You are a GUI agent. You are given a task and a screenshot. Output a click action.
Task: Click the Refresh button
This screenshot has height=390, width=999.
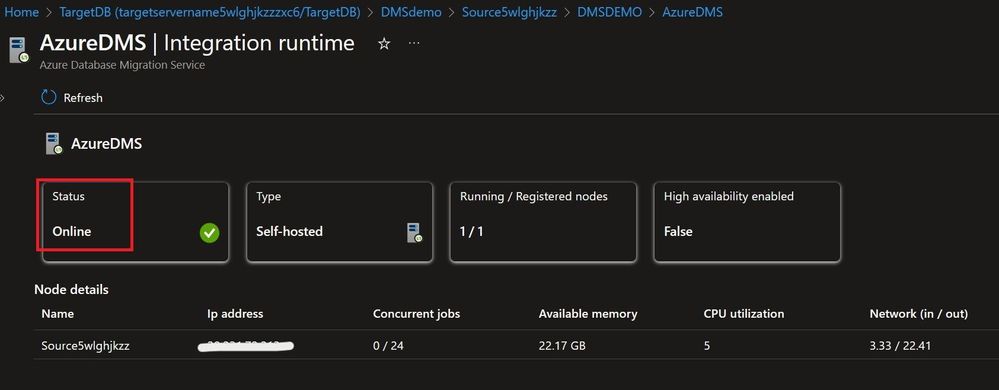coord(71,98)
